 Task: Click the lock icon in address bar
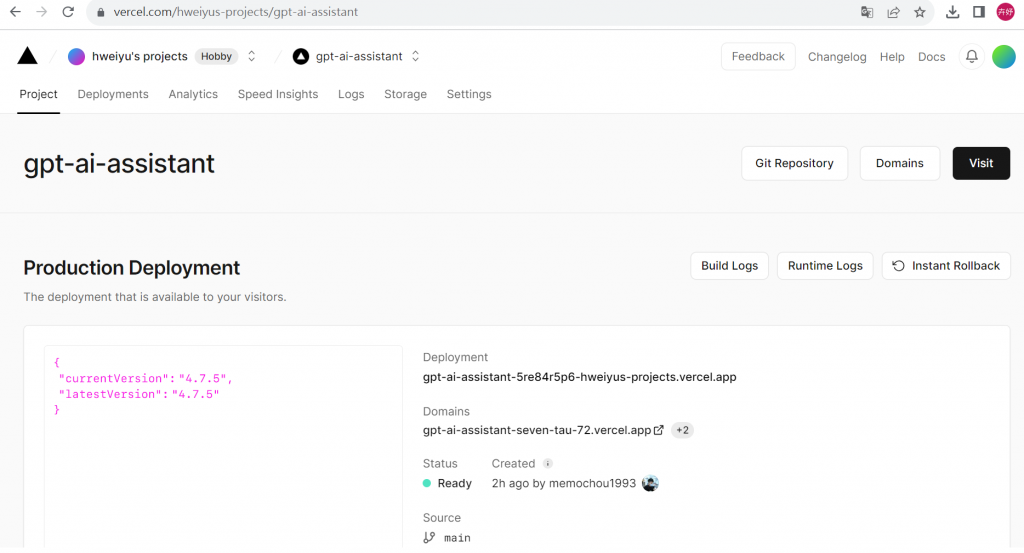coord(101,12)
